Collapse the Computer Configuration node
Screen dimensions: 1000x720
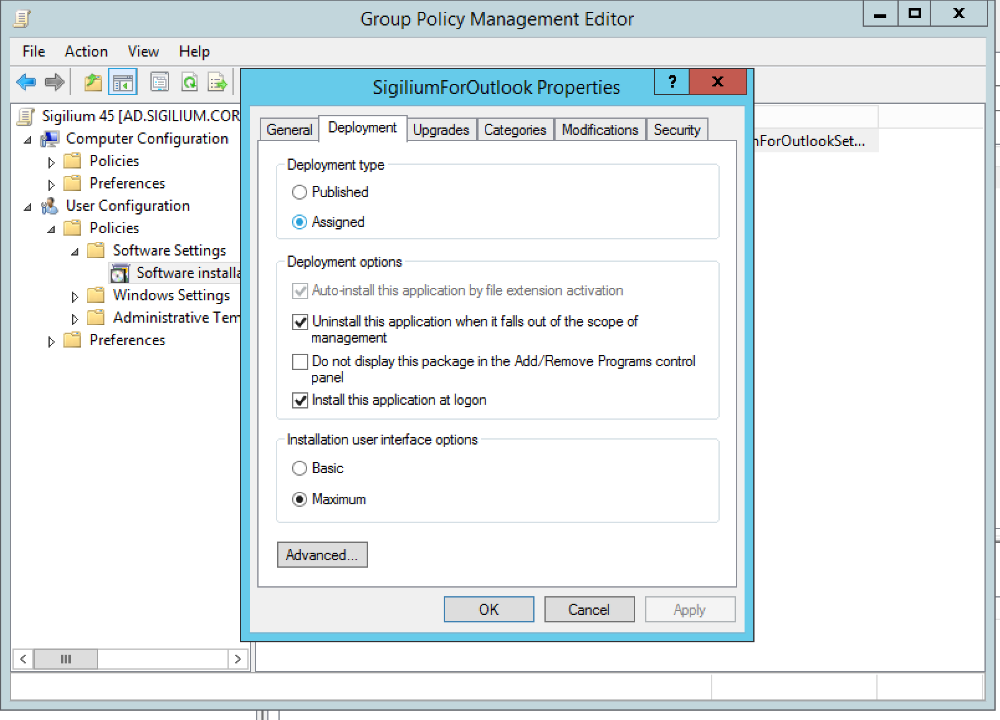[x=27, y=140]
